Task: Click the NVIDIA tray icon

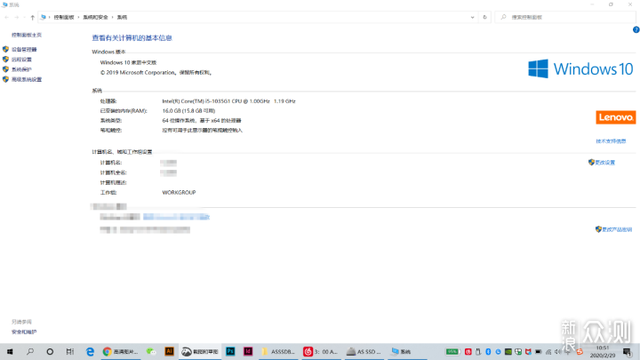Action: pyautogui.click(x=508, y=351)
